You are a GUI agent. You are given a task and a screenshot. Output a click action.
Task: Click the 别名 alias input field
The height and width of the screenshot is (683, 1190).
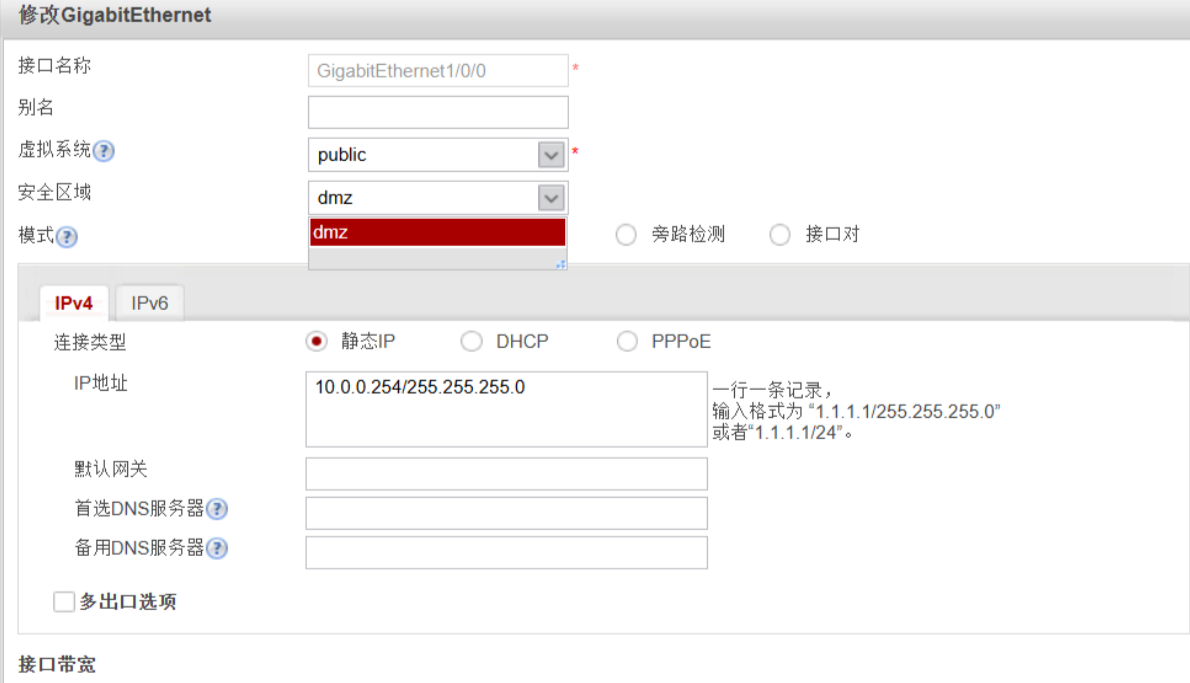[x=438, y=112]
